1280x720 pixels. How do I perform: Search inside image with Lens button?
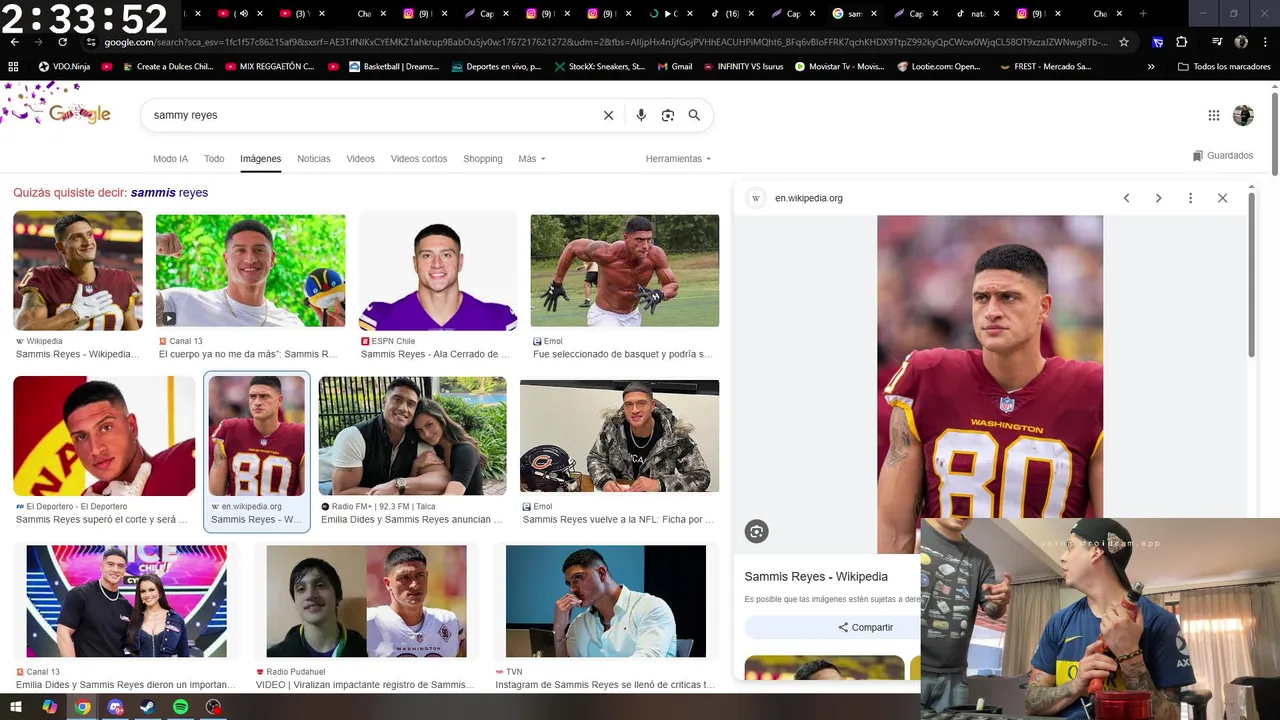pyautogui.click(x=757, y=532)
